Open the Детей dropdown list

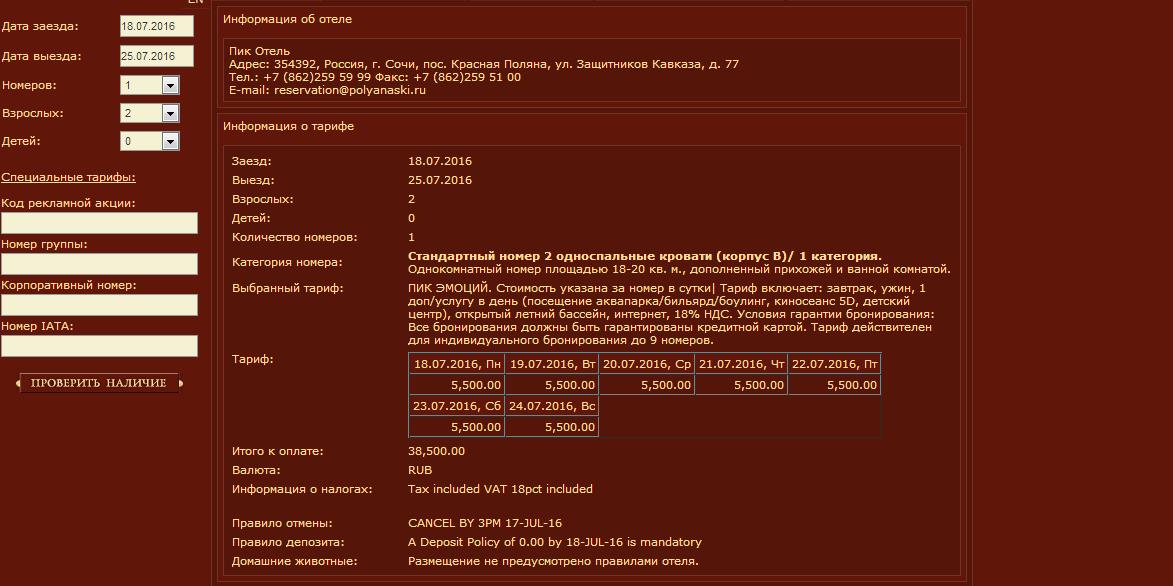coord(170,142)
